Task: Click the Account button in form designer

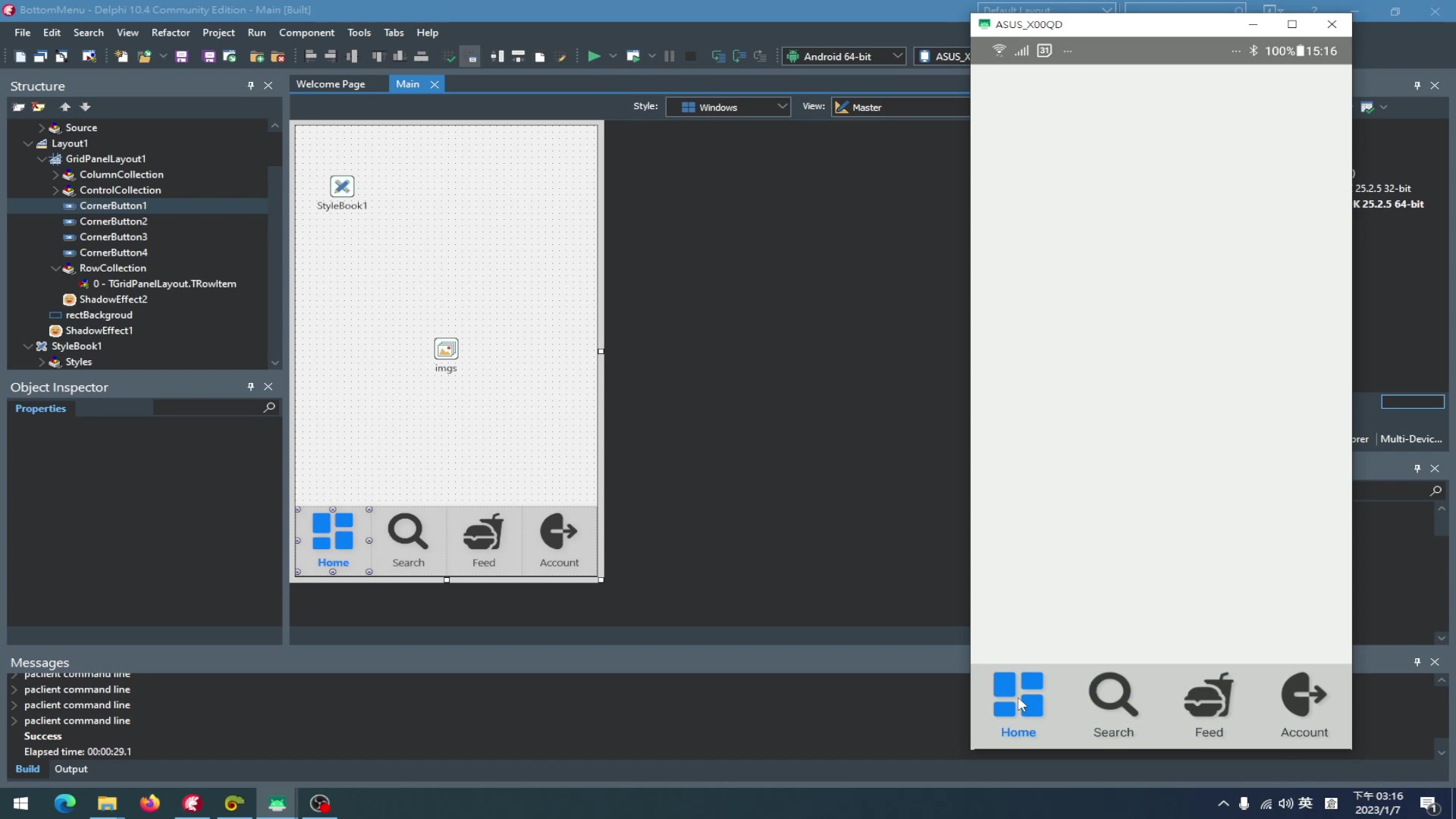Action: [559, 541]
